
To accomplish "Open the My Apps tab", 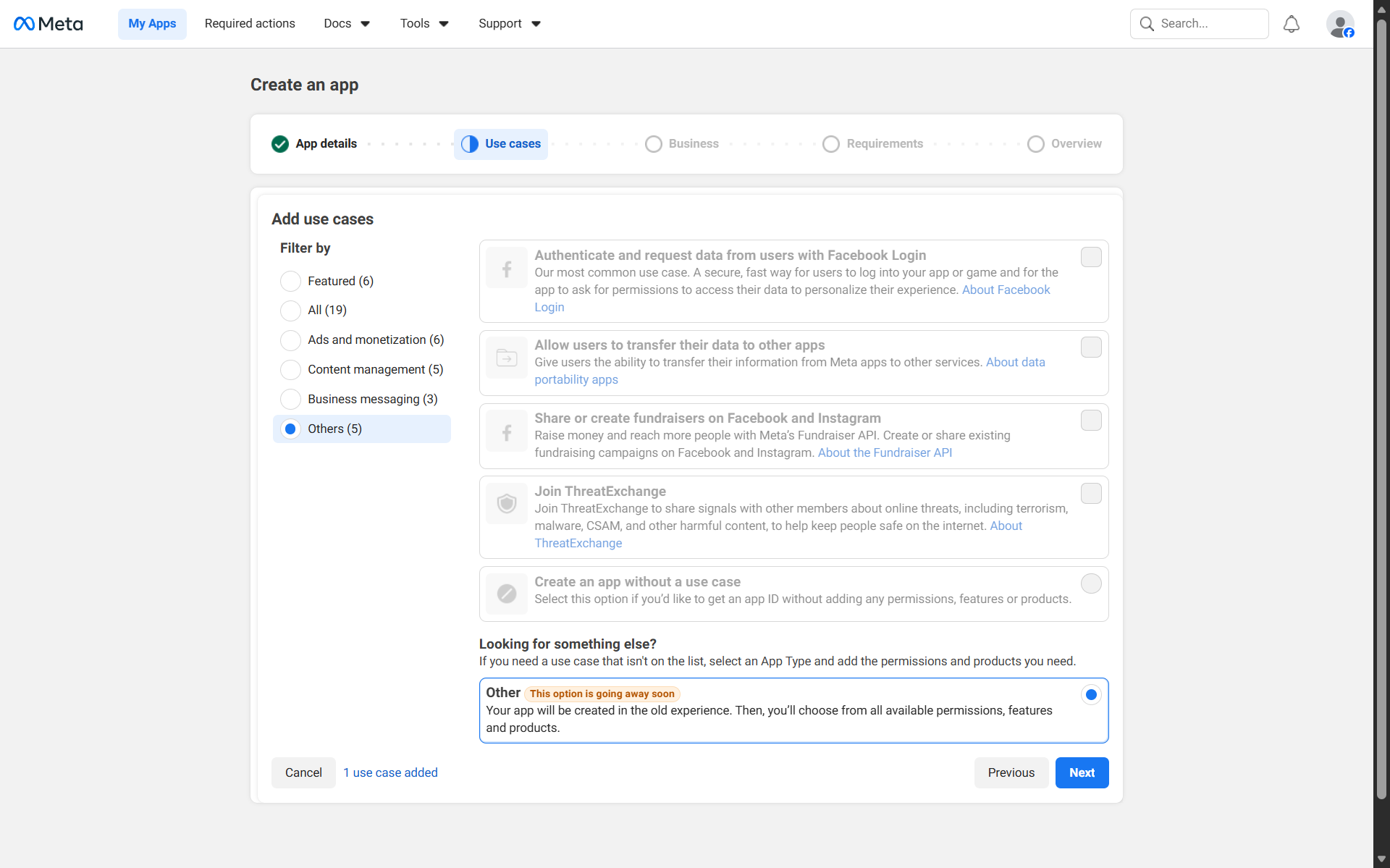I will tap(152, 24).
